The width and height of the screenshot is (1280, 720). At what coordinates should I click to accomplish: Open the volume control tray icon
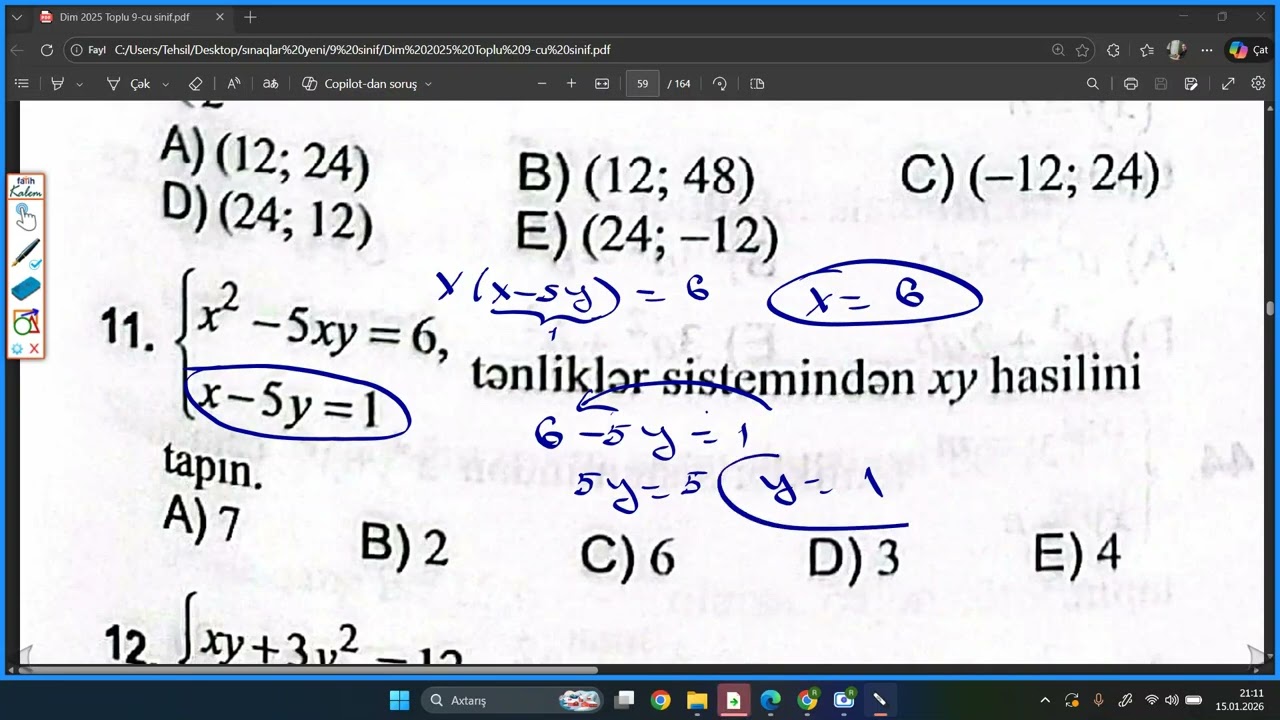click(x=1171, y=700)
